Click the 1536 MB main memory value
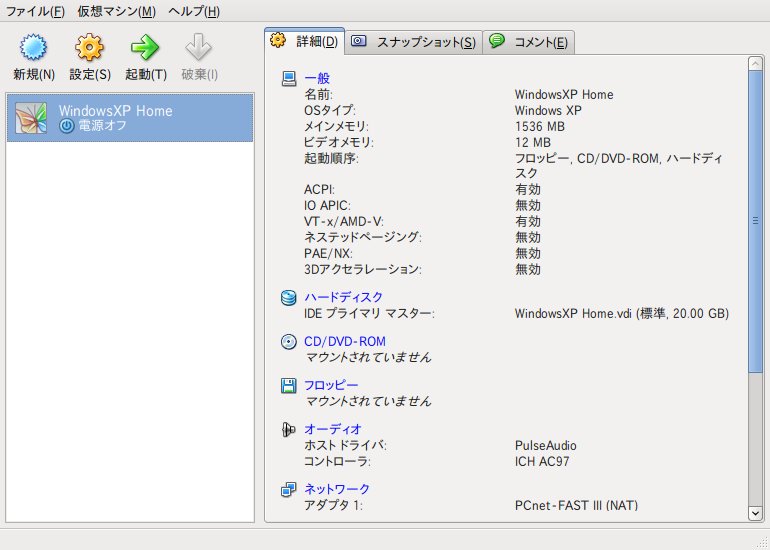770x550 pixels. pos(540,127)
